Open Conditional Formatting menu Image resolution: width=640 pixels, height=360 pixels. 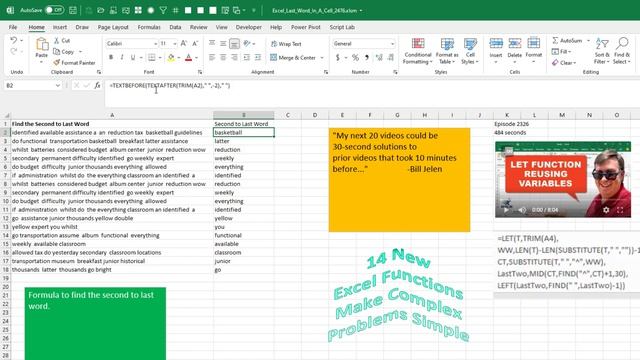[x=418, y=51]
